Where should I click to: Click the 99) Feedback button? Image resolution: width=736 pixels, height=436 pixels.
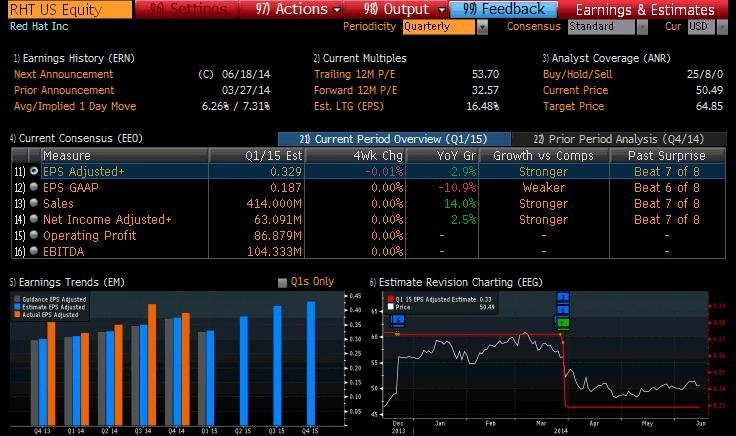tap(504, 9)
